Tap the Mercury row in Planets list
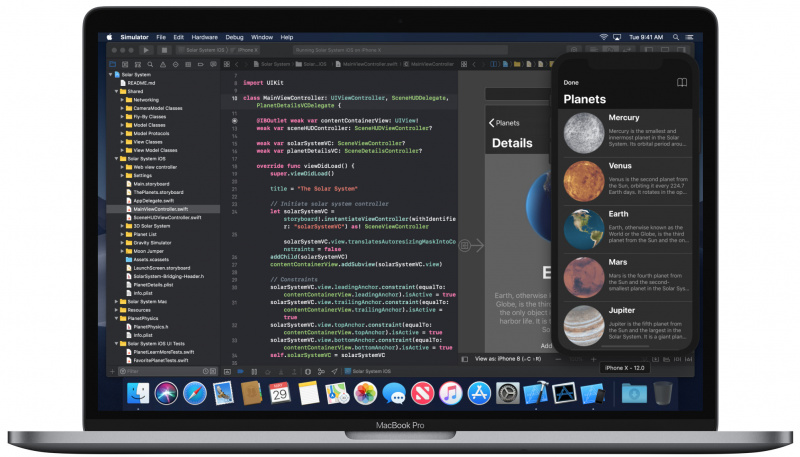 click(x=625, y=133)
